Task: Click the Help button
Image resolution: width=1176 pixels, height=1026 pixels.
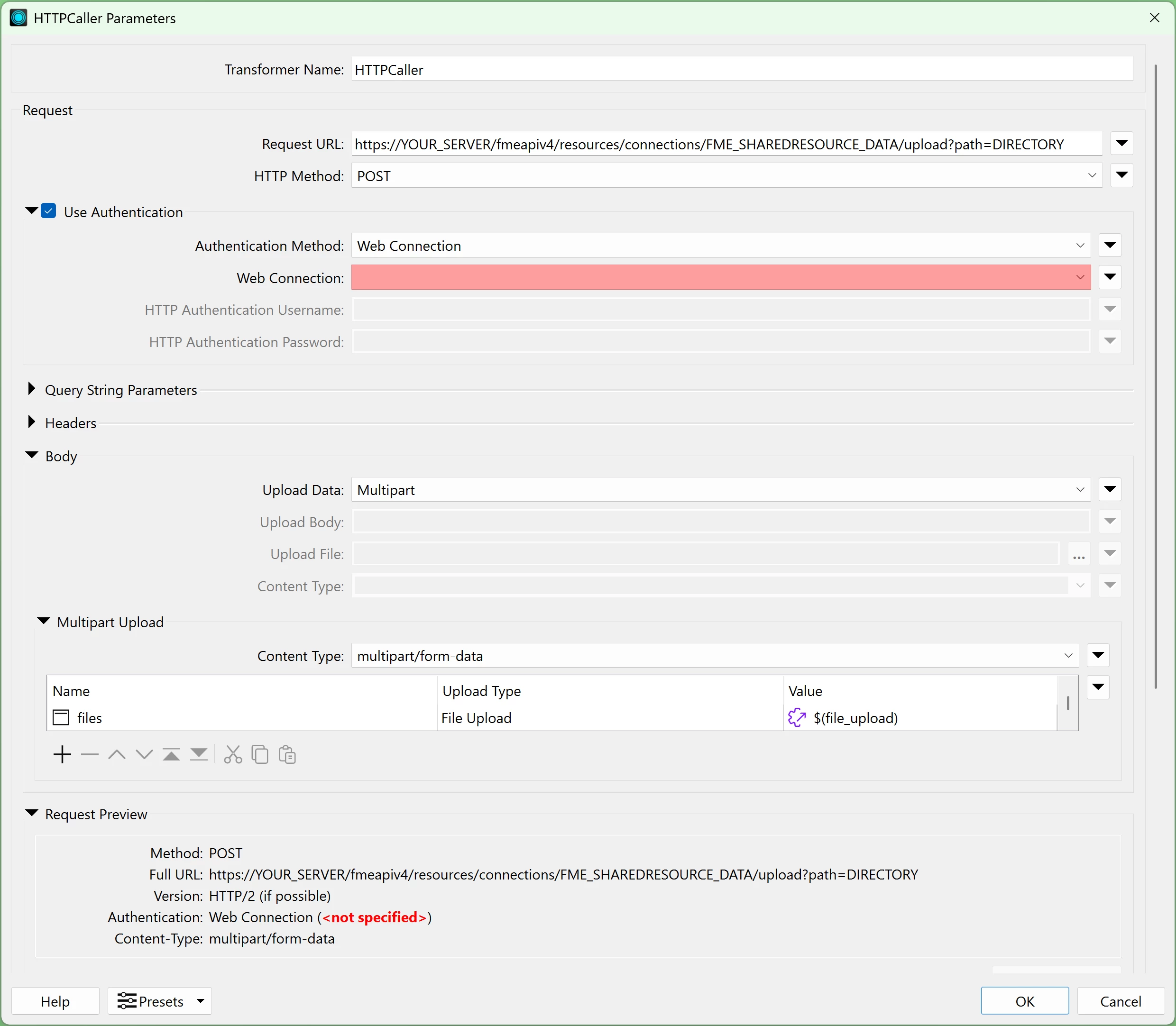Action: coord(55,1001)
